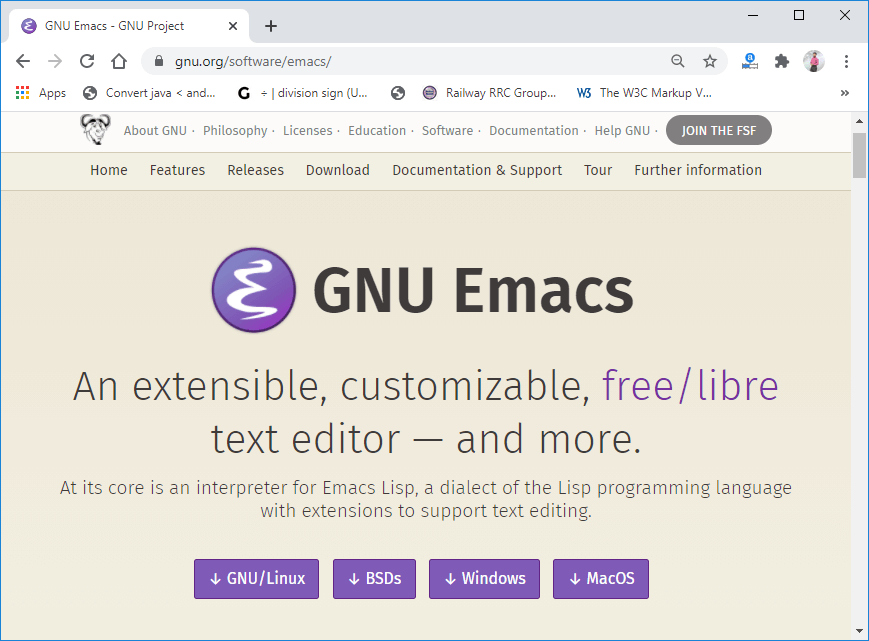Screen dimensions: 869x641
Task: Click the Windows download button
Action: click(484, 579)
